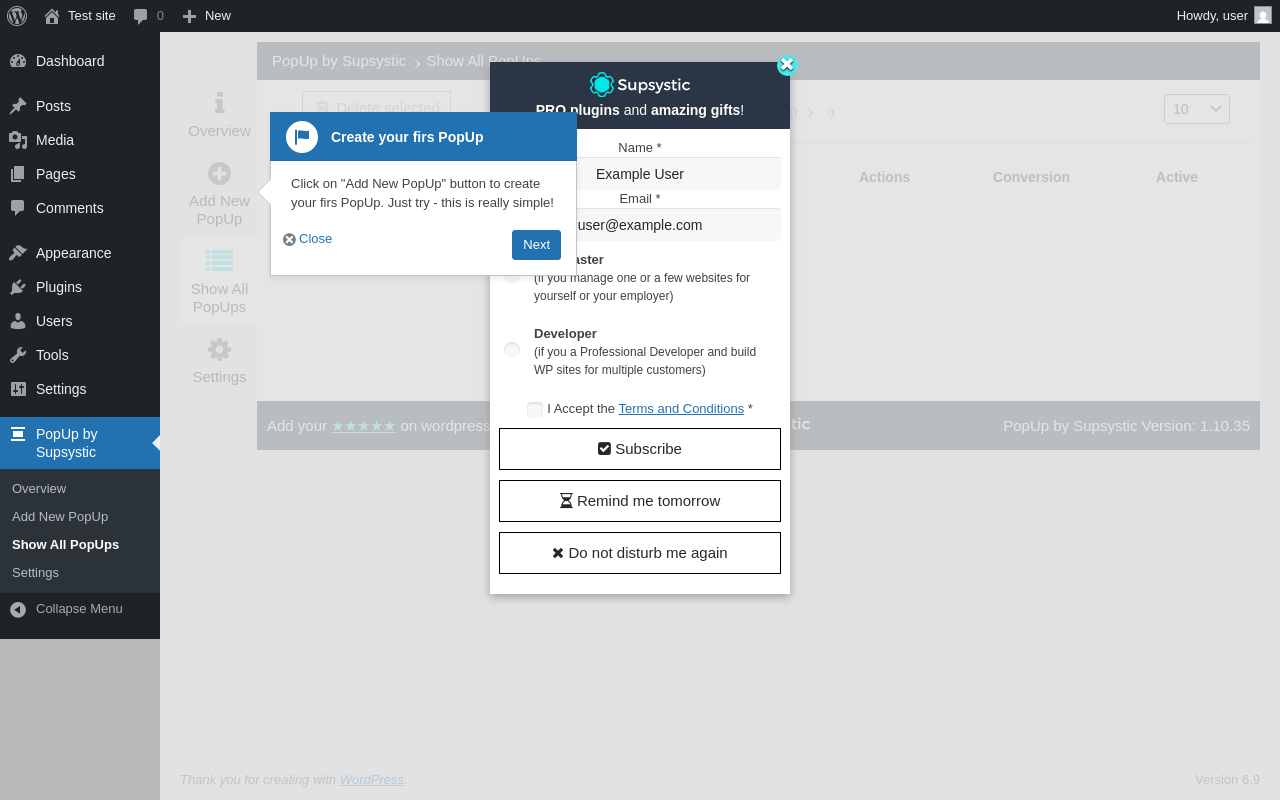The height and width of the screenshot is (800, 1280).
Task: Click the Version 6.9 footer text
Action: (x=1227, y=780)
